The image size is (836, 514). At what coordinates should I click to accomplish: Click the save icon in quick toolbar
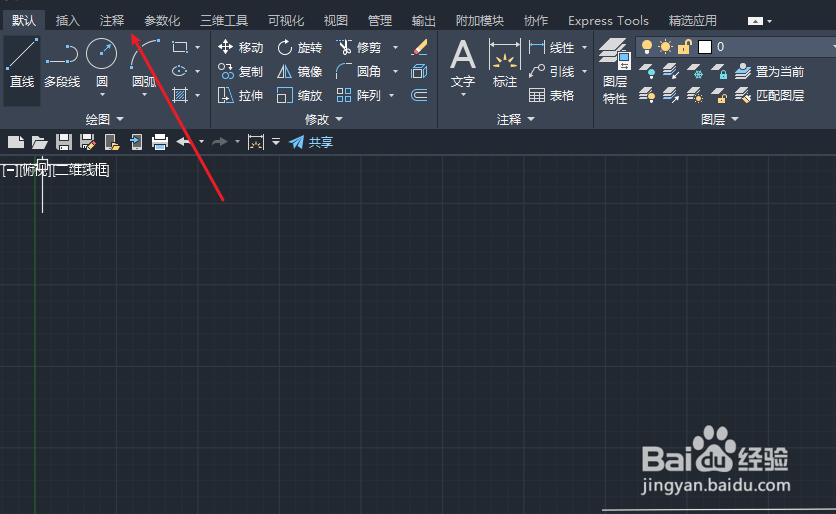pyautogui.click(x=64, y=142)
